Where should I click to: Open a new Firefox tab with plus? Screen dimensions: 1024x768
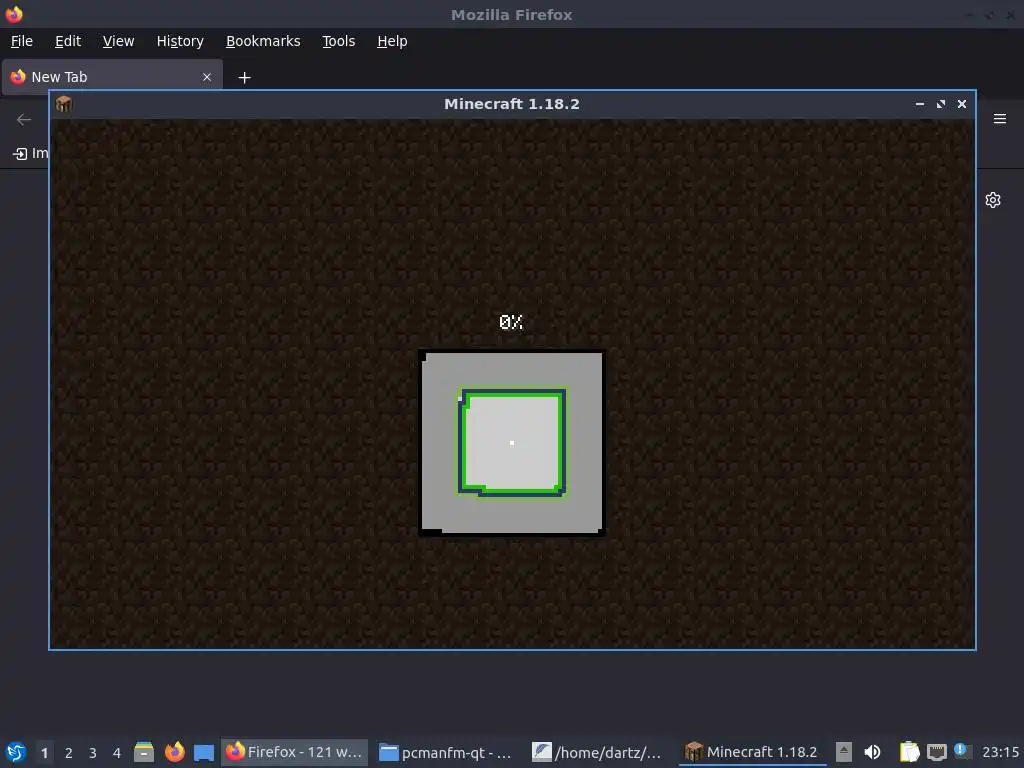tap(244, 78)
